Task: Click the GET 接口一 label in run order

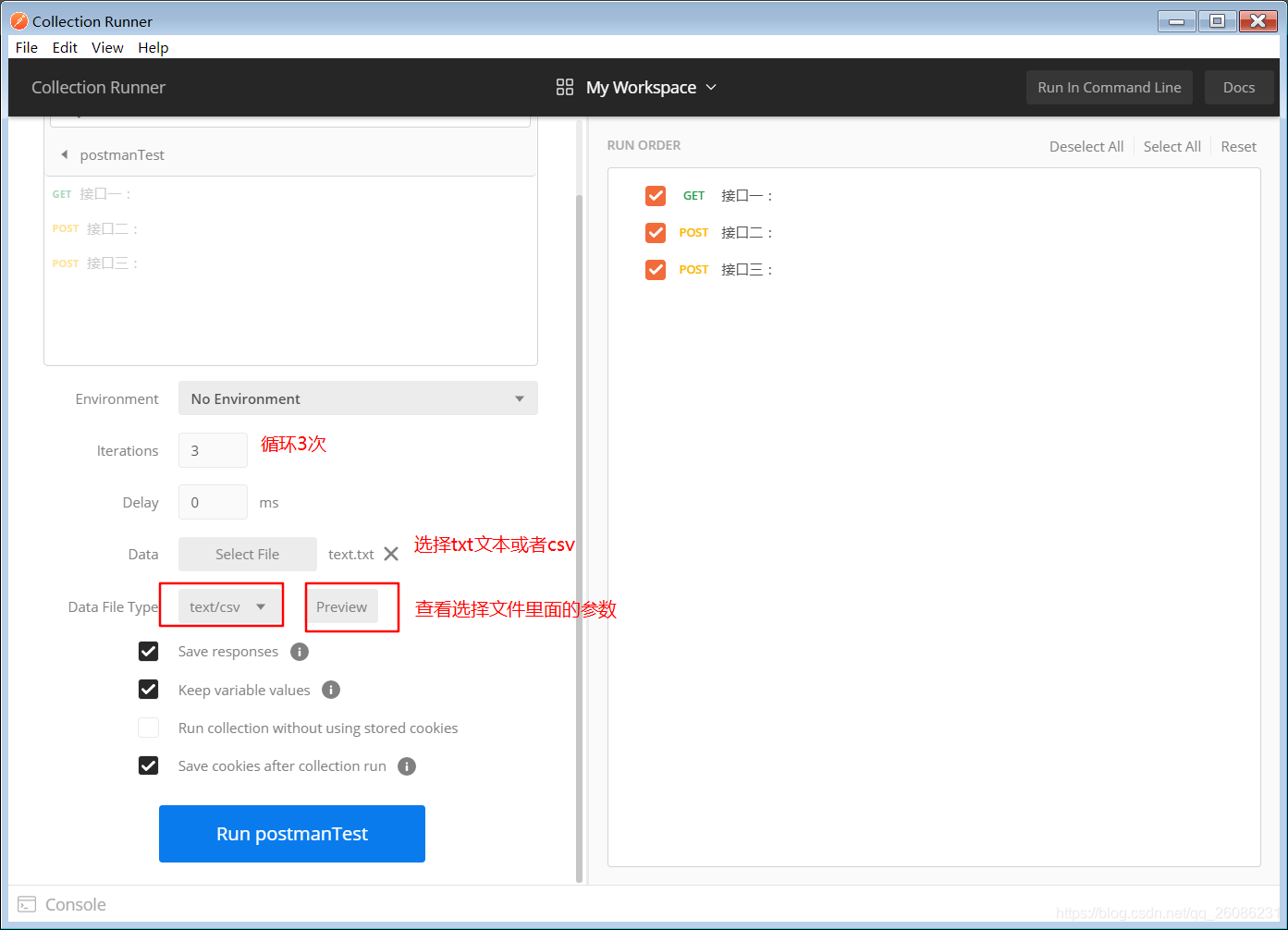Action: tap(747, 195)
